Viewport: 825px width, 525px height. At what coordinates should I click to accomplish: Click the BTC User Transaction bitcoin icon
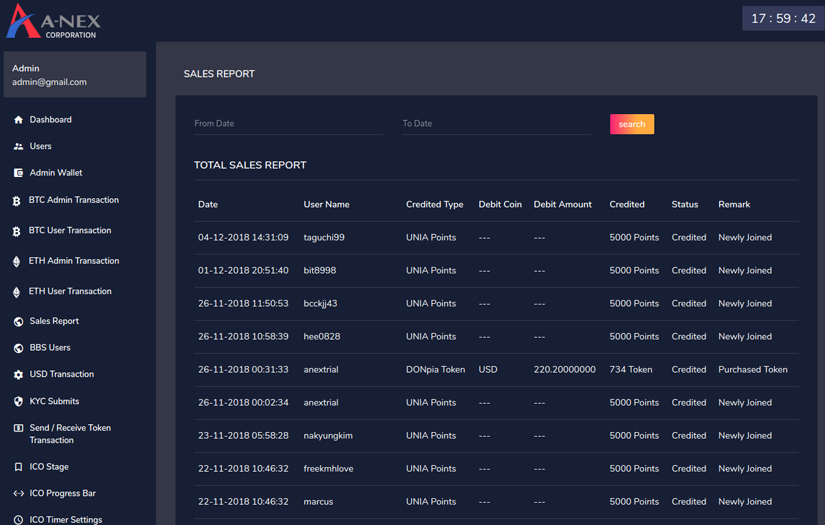16,231
